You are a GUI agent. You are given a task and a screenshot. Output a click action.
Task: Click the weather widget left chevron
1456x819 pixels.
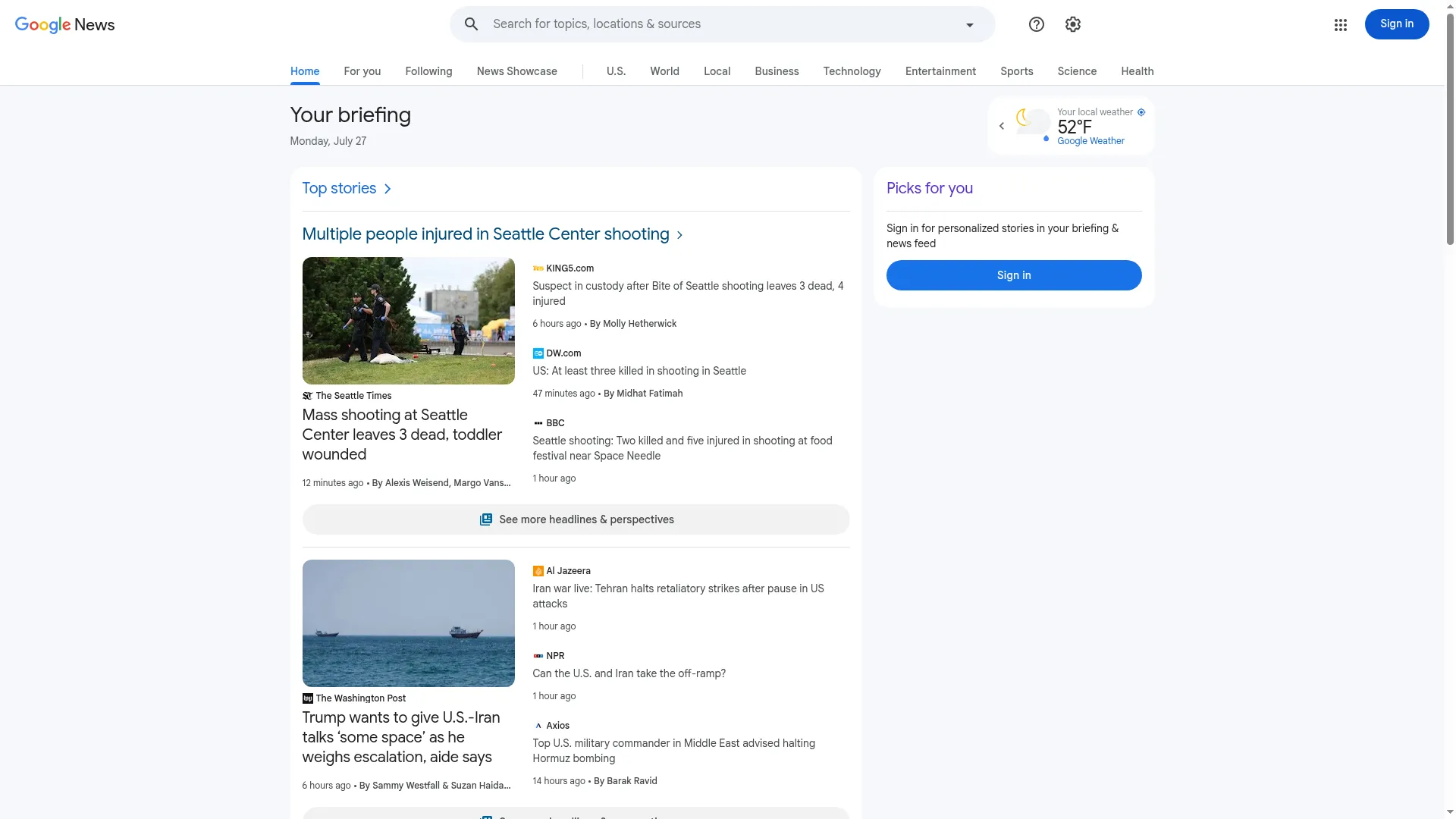point(1001,126)
